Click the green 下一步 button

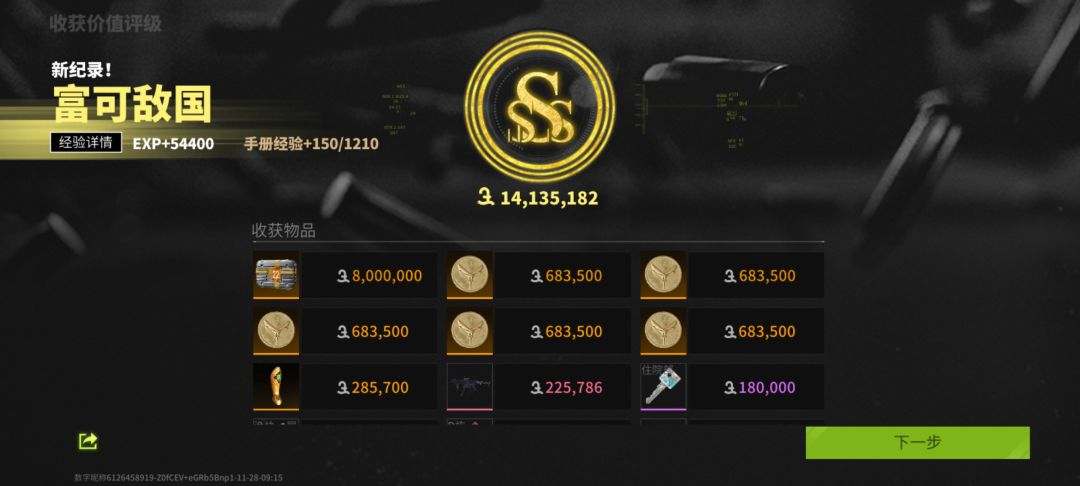(917, 443)
